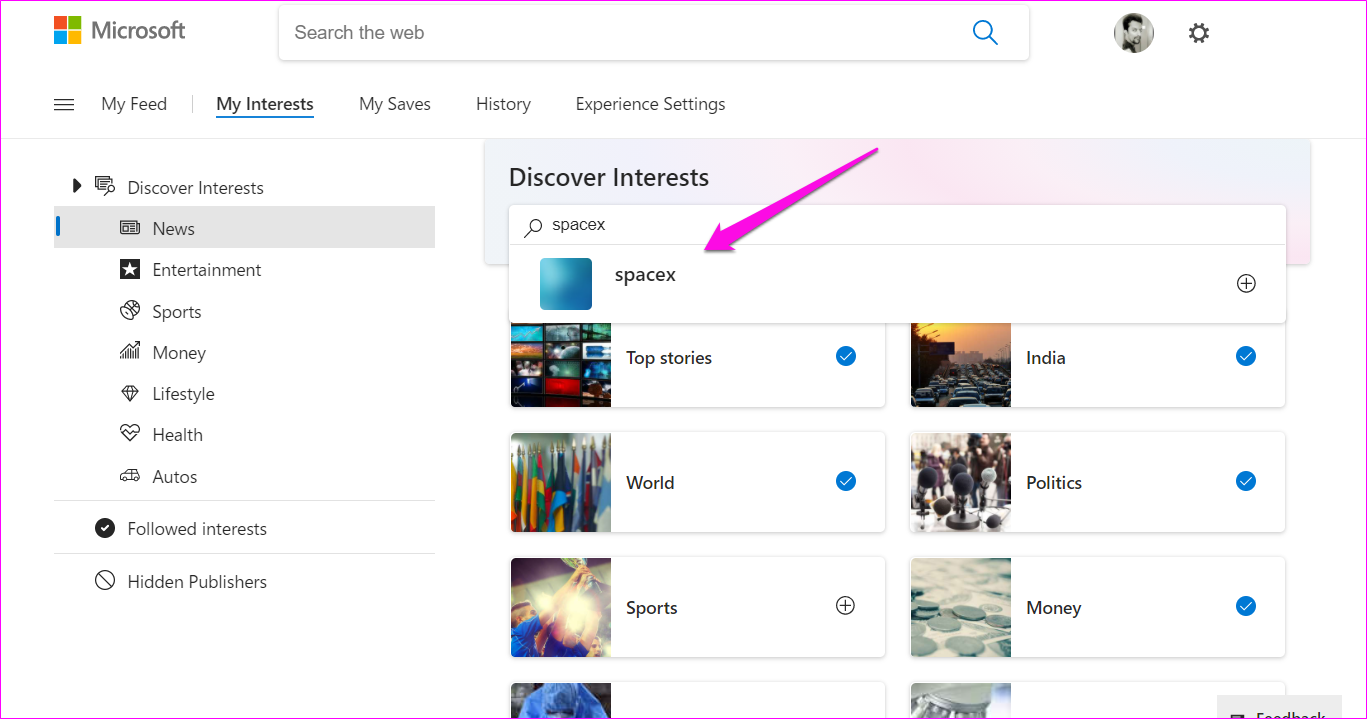Image resolution: width=1367 pixels, height=719 pixels.
Task: Open the hamburger navigation menu
Action: tap(64, 104)
